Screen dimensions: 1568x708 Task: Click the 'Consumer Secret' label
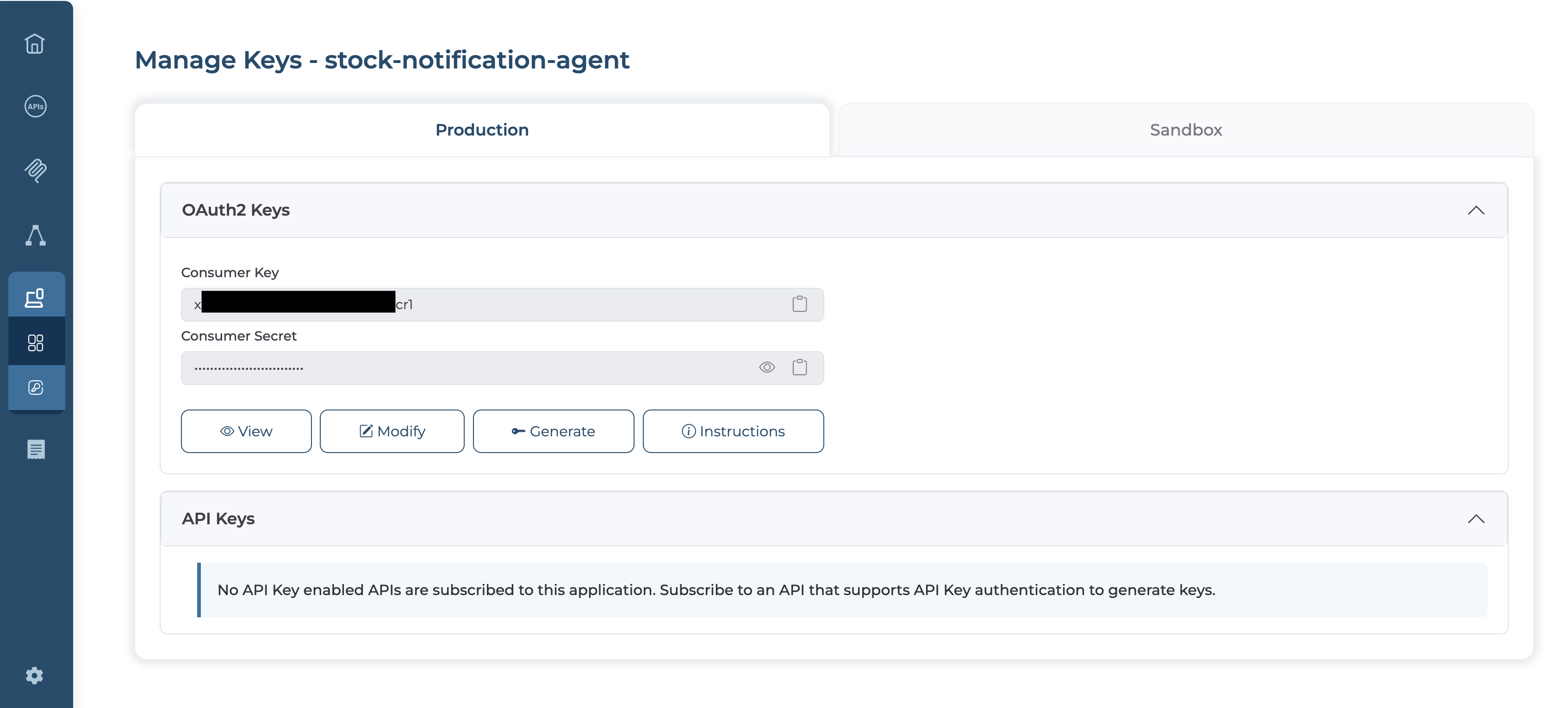click(x=239, y=336)
